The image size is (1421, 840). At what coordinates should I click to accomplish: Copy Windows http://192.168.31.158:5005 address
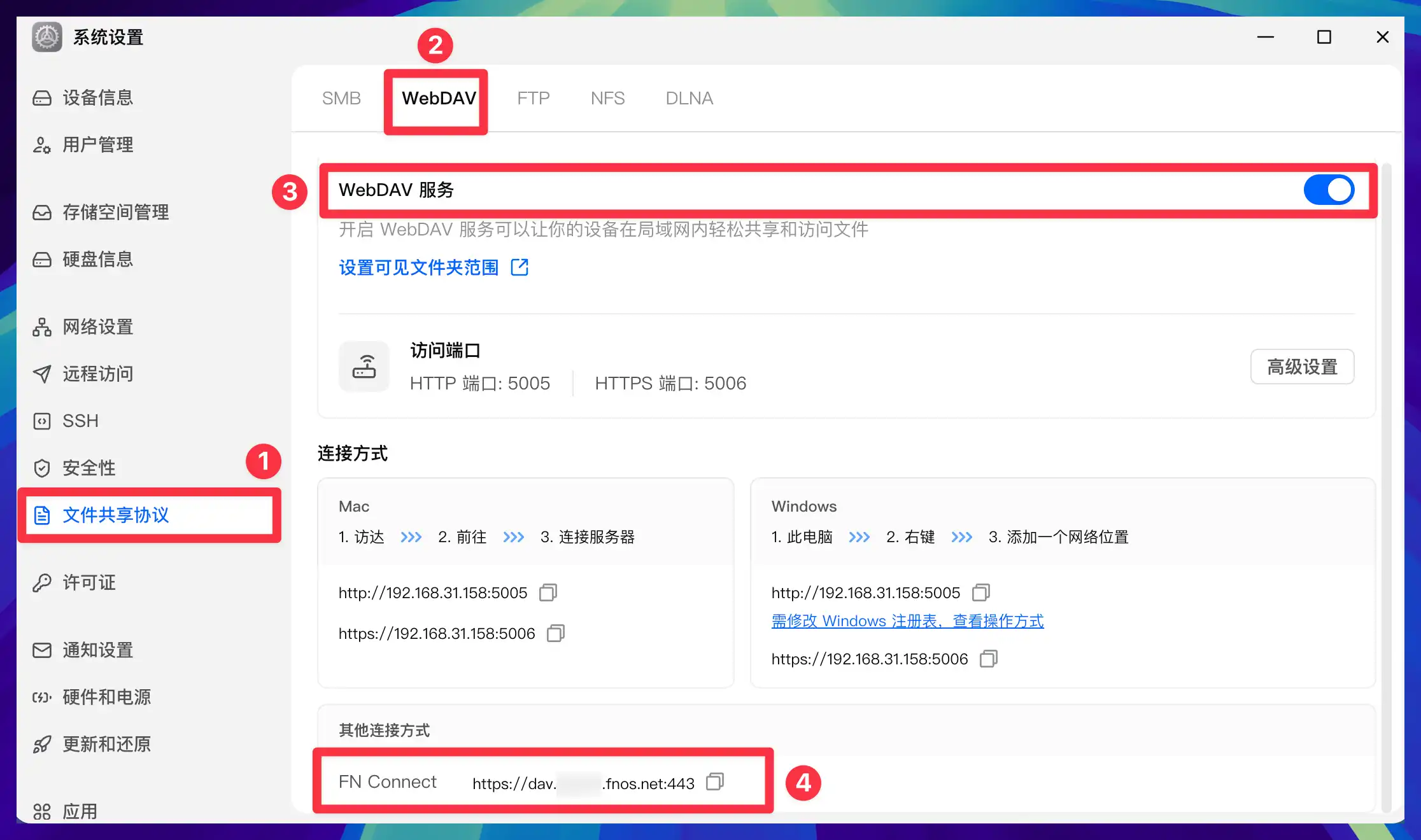[x=981, y=592]
